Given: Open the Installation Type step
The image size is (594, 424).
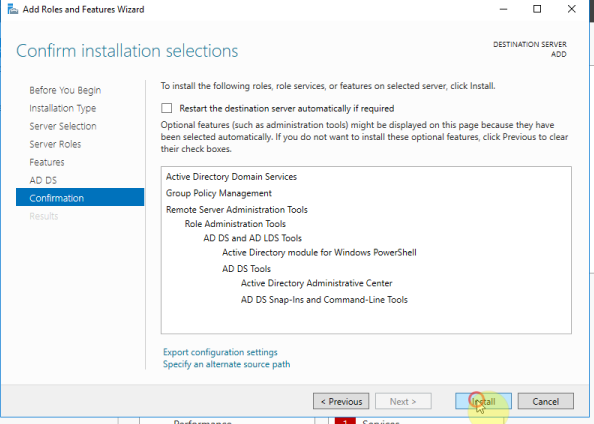Looking at the screenshot, I should click(63, 108).
